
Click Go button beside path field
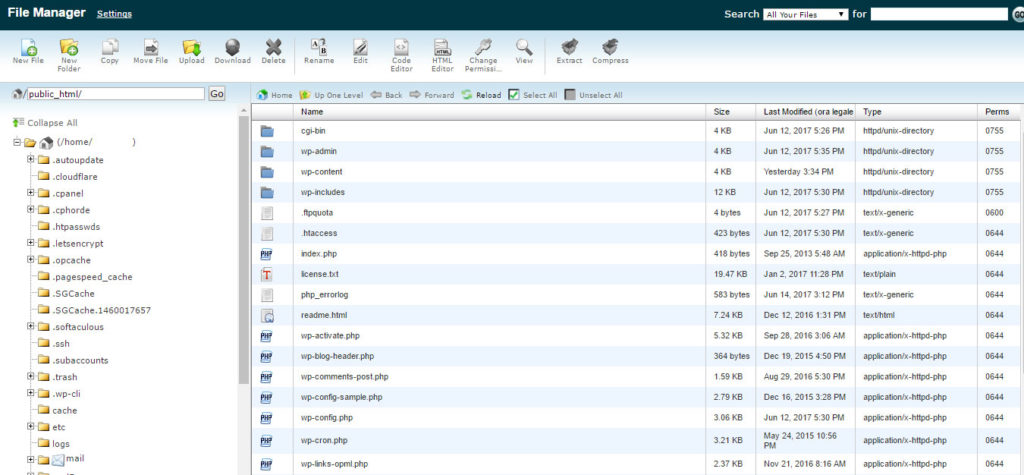[x=217, y=94]
